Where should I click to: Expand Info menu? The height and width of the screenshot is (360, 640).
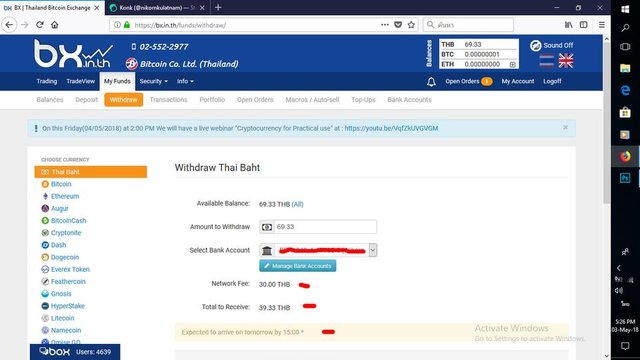(185, 81)
